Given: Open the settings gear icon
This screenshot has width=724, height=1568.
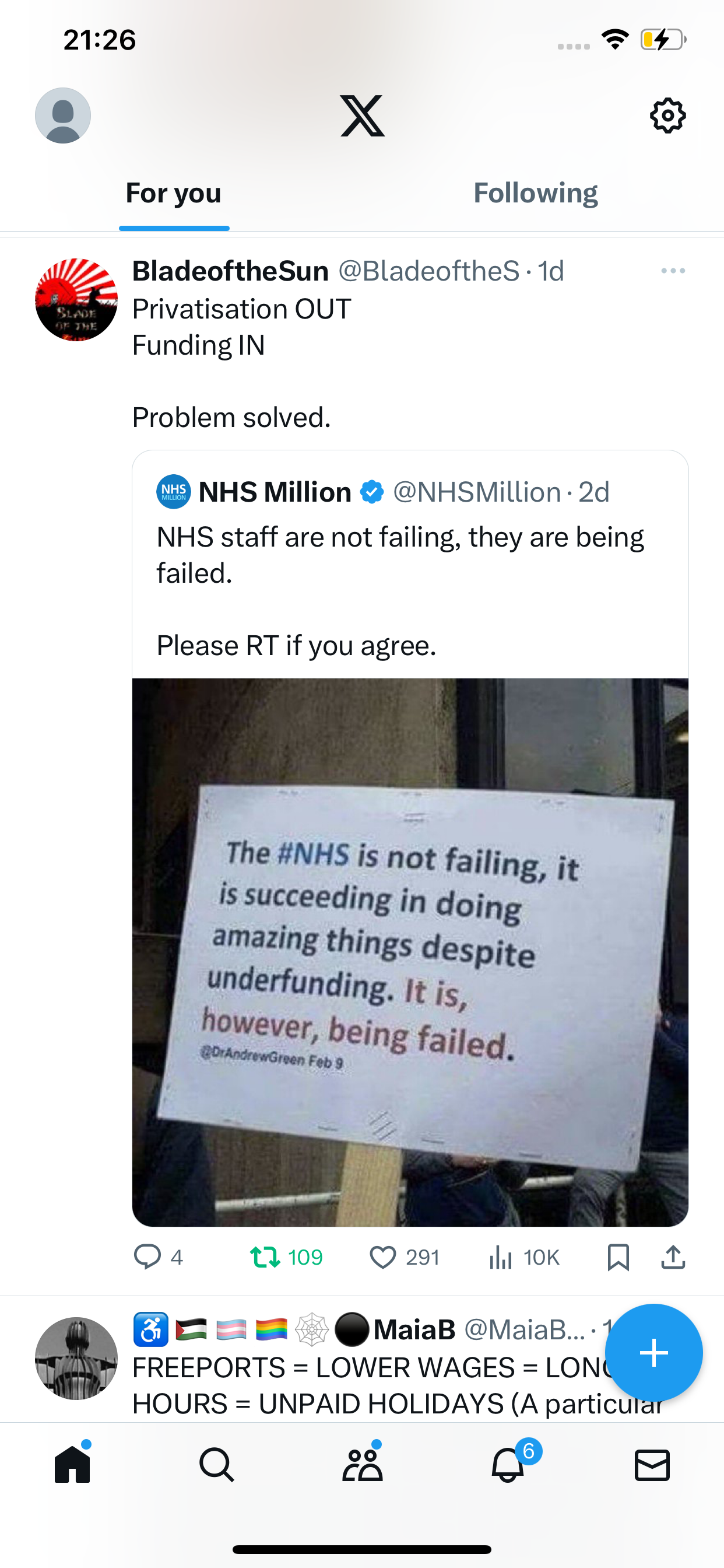Looking at the screenshot, I should pos(667,116).
